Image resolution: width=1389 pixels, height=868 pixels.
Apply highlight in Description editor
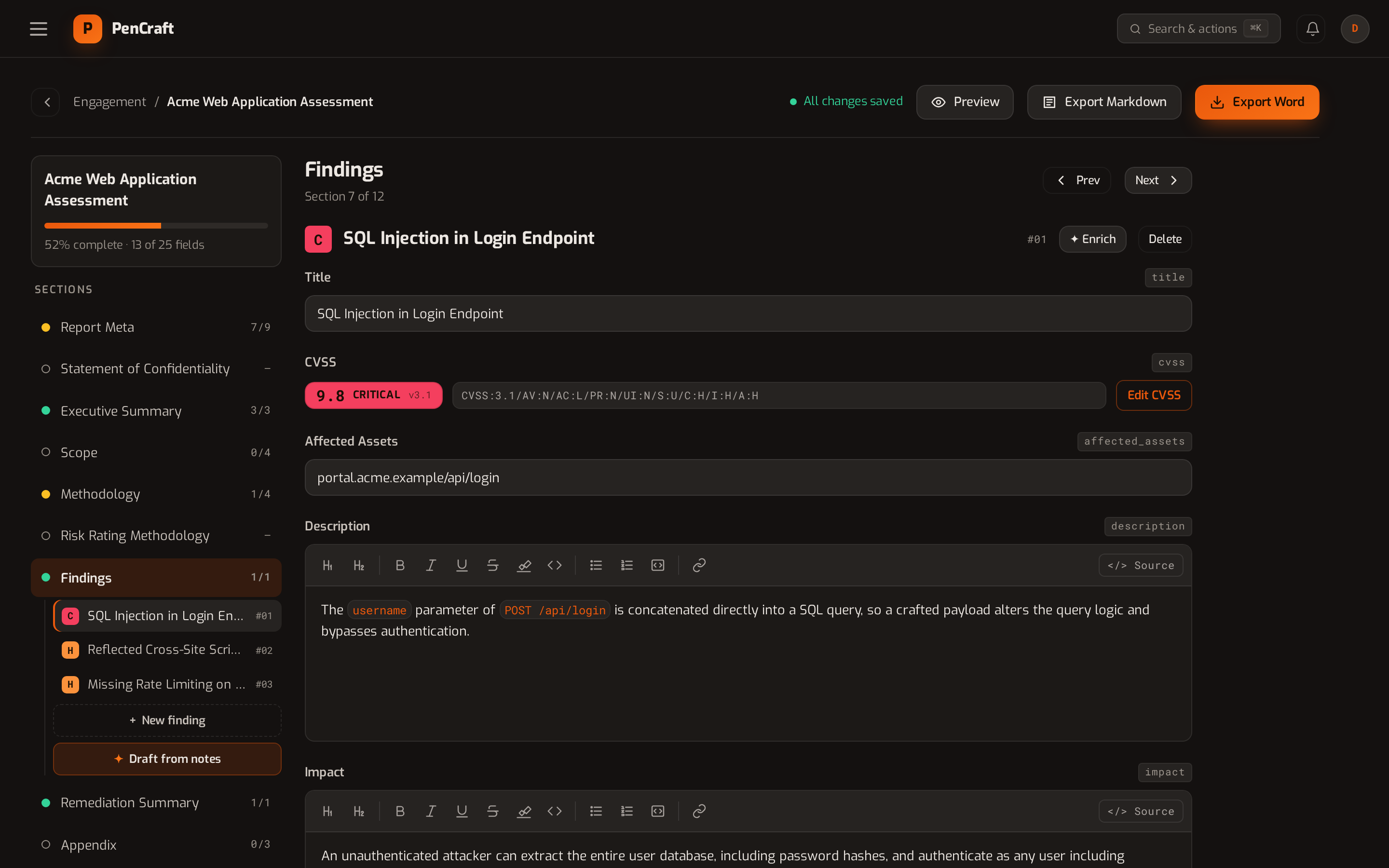[523, 566]
